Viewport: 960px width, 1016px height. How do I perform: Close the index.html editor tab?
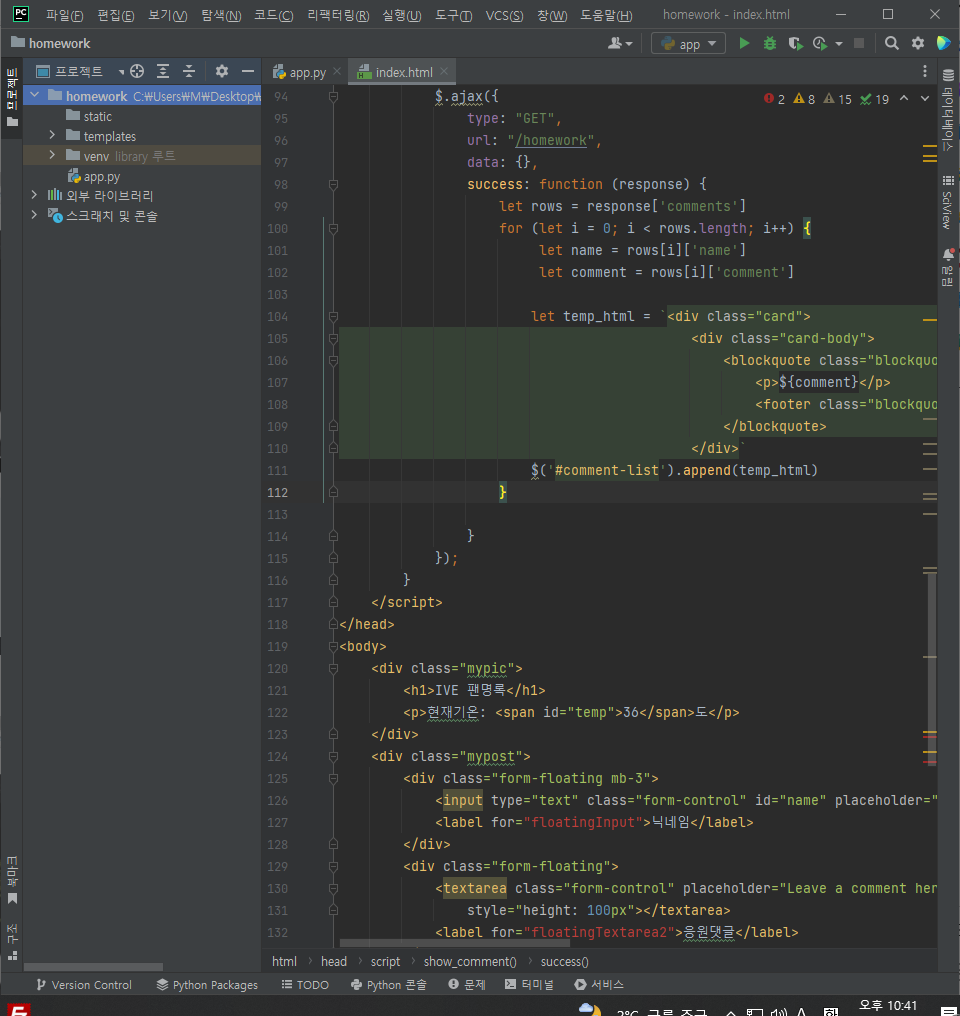pos(444,71)
